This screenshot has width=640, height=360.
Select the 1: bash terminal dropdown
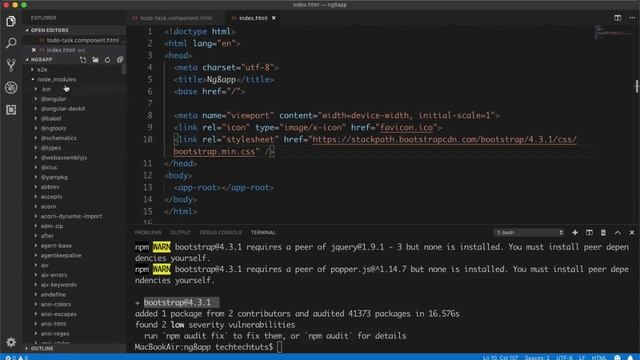[529, 233]
